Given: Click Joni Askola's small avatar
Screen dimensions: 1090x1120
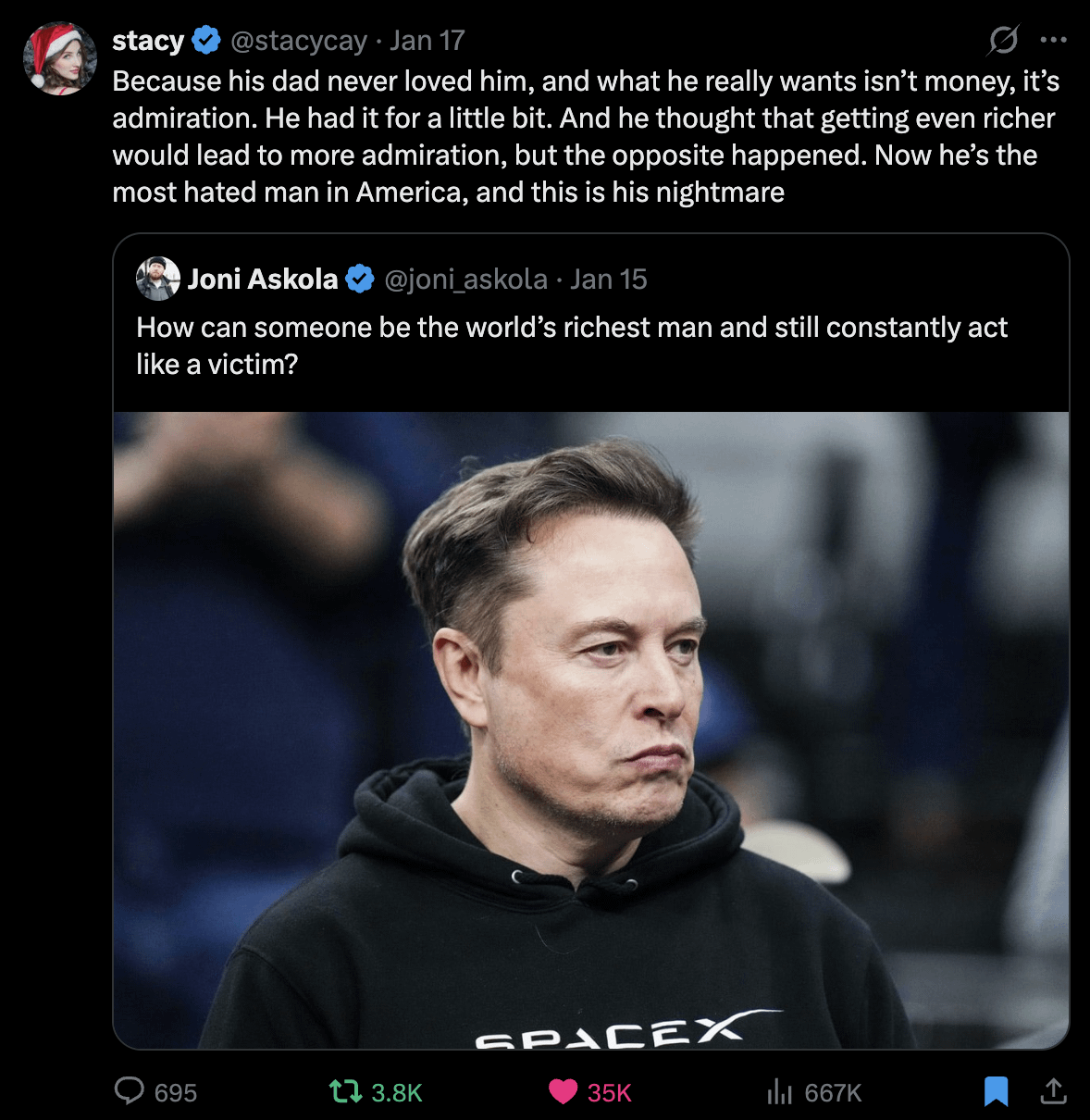Looking at the screenshot, I should [x=158, y=279].
